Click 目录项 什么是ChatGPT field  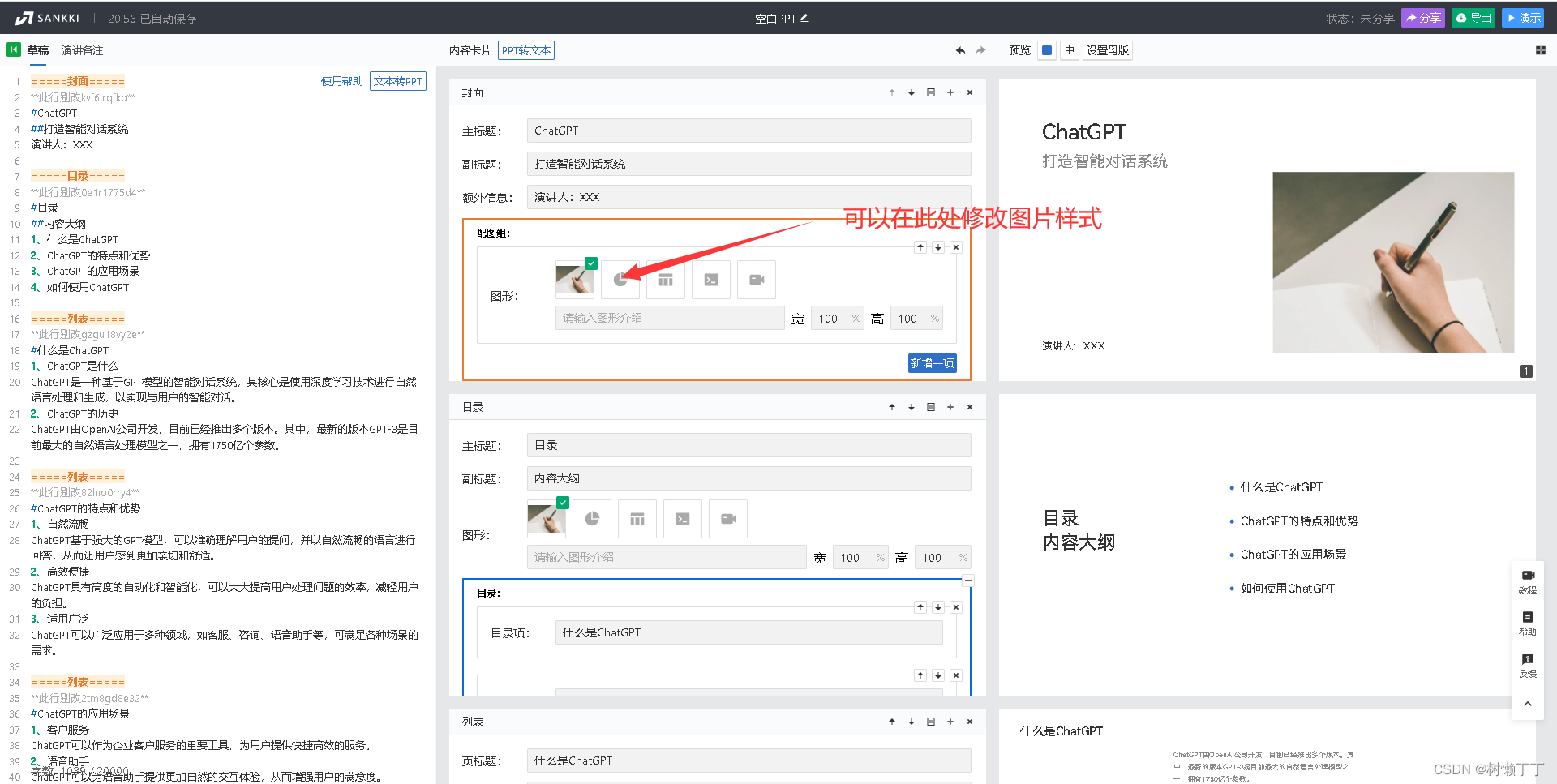pyautogui.click(x=749, y=632)
